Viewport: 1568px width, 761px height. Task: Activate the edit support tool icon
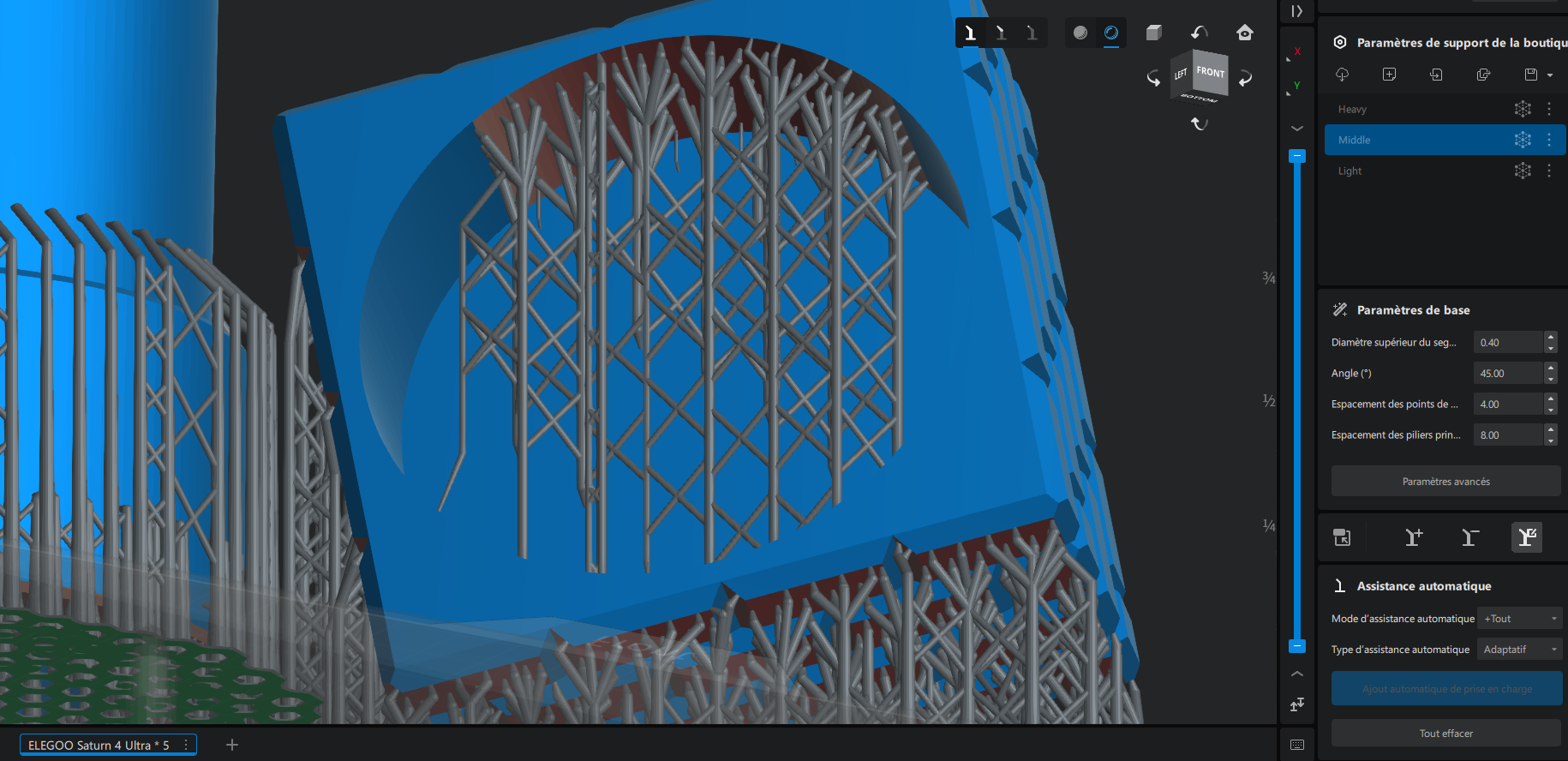(x=1527, y=537)
